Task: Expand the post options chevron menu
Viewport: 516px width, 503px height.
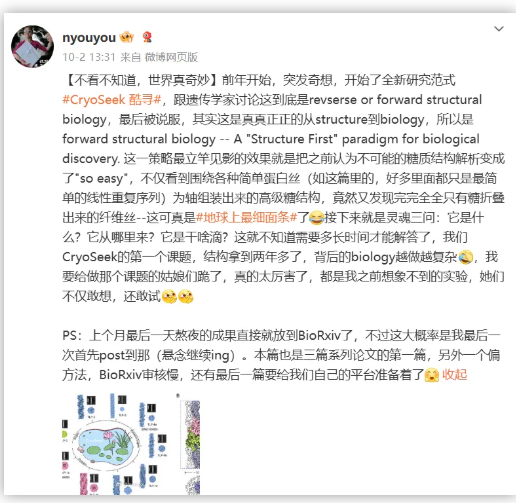Action: (x=498, y=29)
